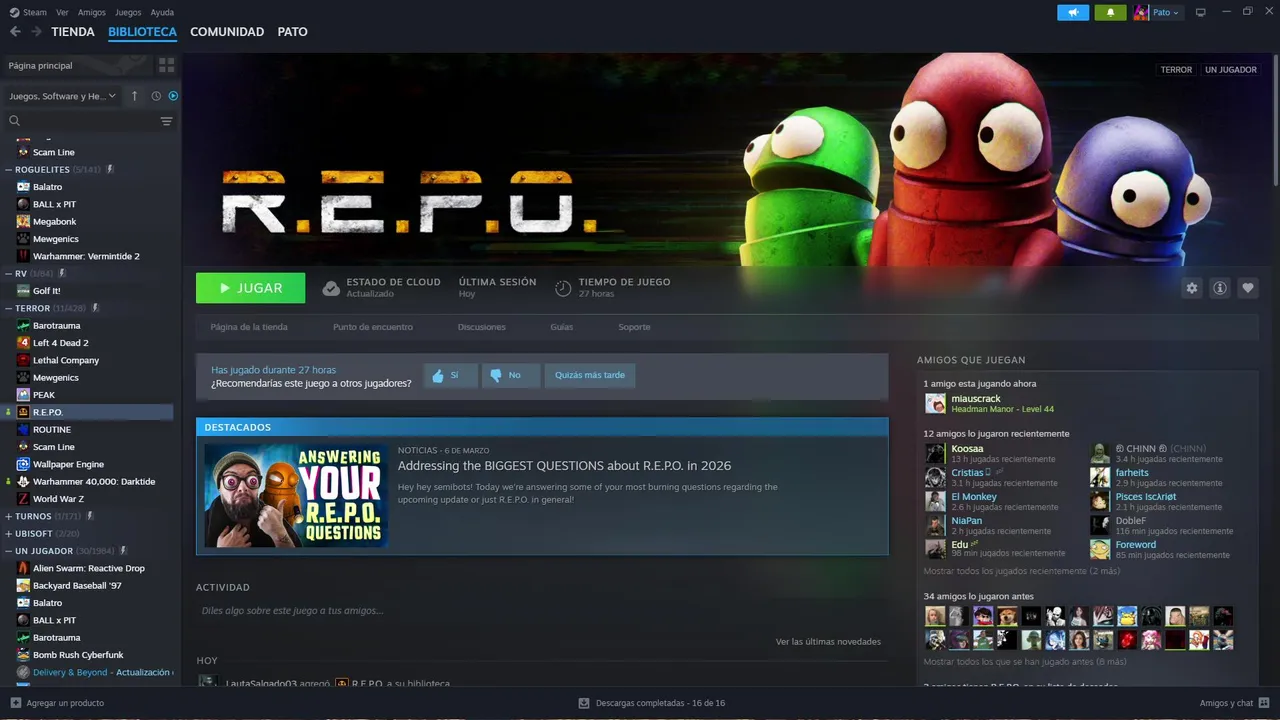The height and width of the screenshot is (720, 1280).
Task: Toggle the ready-to-play filter icon
Action: click(x=173, y=96)
